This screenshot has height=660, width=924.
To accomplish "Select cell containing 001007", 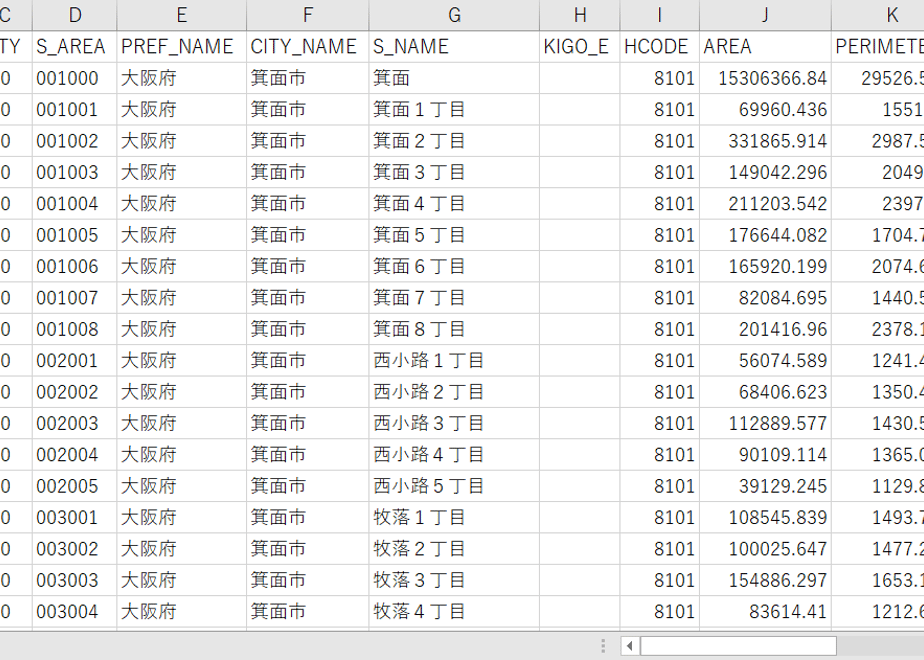I will click(74, 298).
